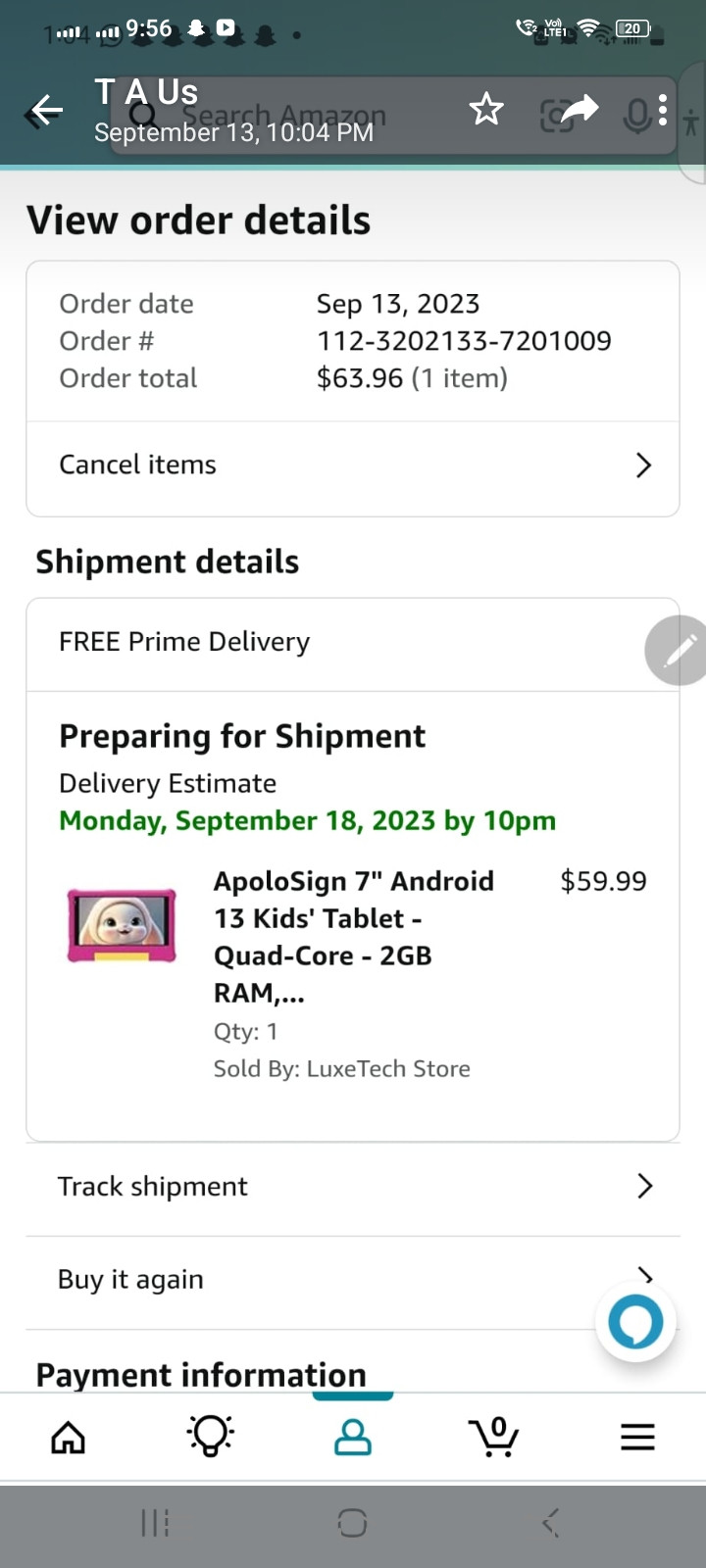
Task: Star this screenshot as favorite
Action: coord(486,110)
